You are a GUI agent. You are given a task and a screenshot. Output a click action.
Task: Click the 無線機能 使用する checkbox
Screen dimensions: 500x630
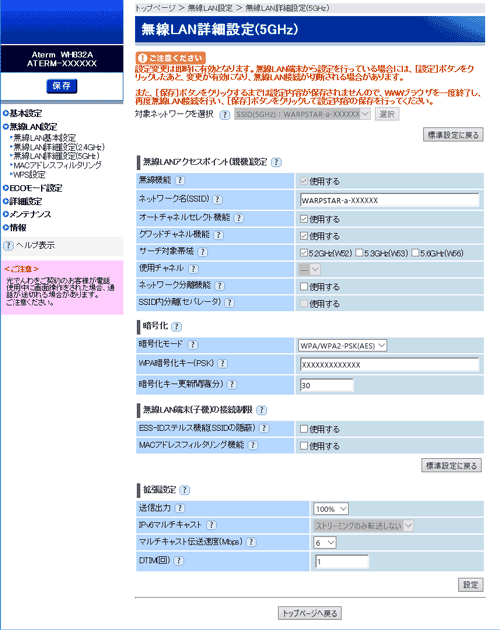tap(304, 181)
